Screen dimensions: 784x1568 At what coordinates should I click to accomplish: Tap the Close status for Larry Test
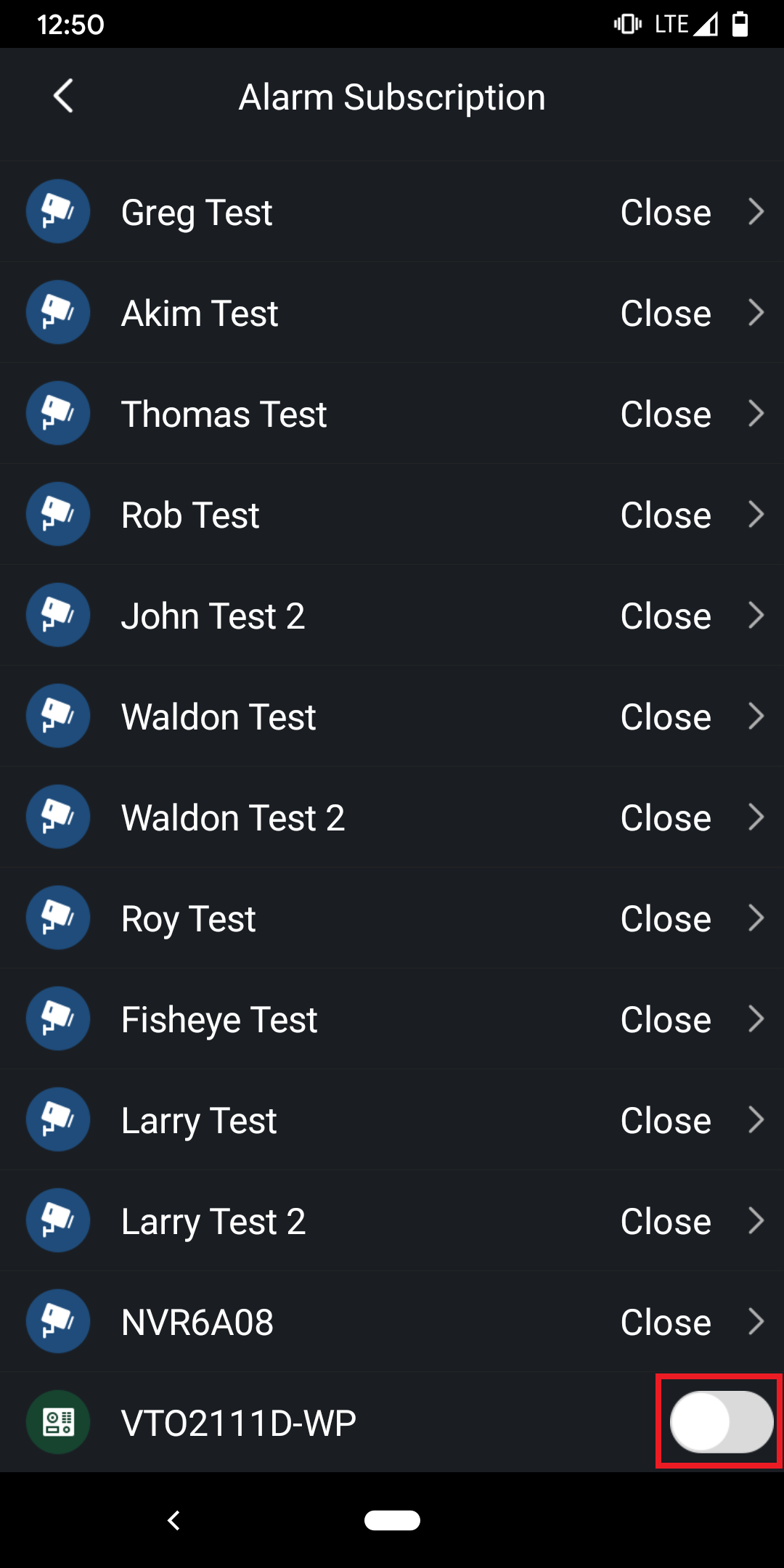666,1120
